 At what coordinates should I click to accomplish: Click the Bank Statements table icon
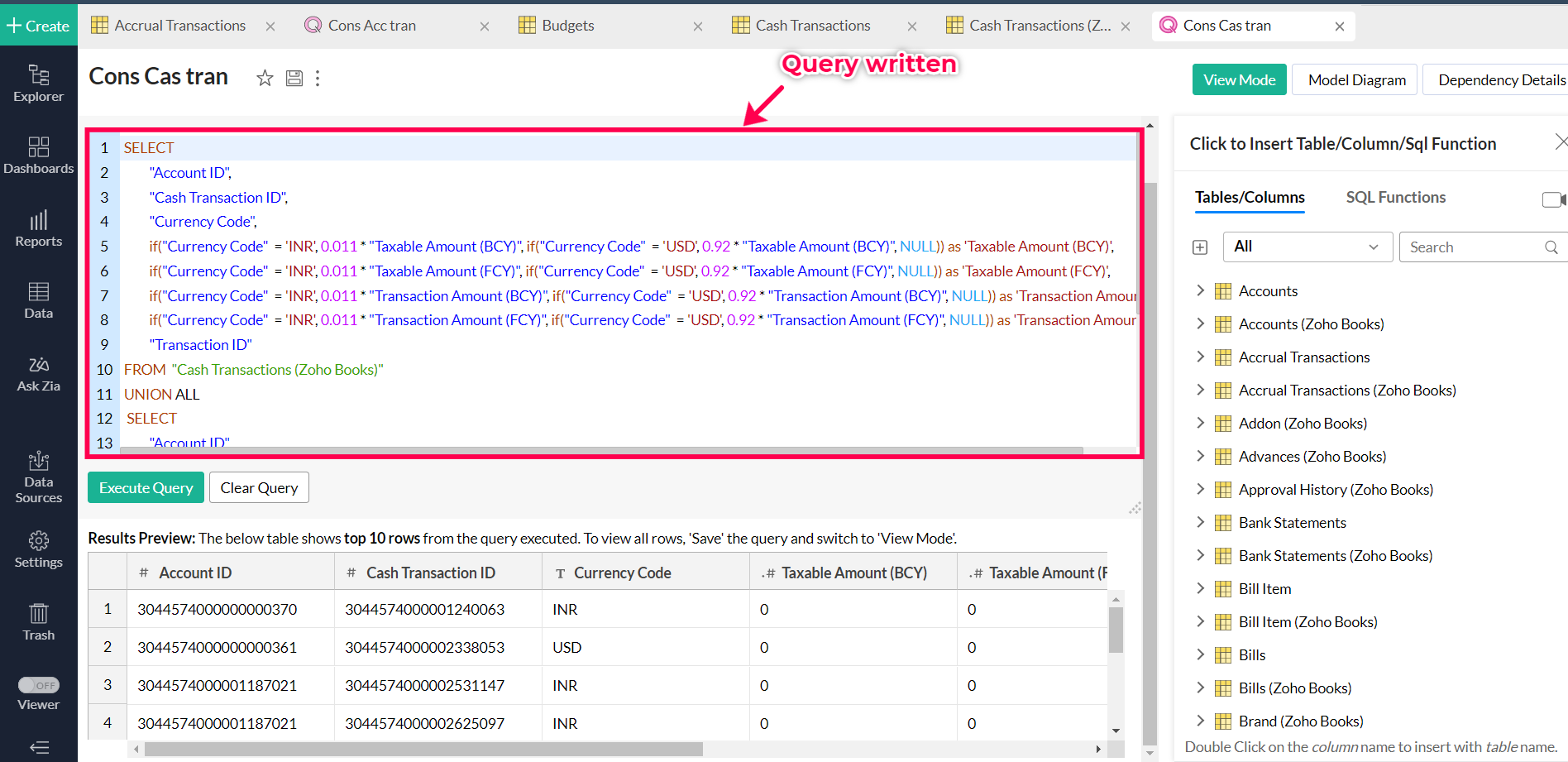coord(1223,523)
